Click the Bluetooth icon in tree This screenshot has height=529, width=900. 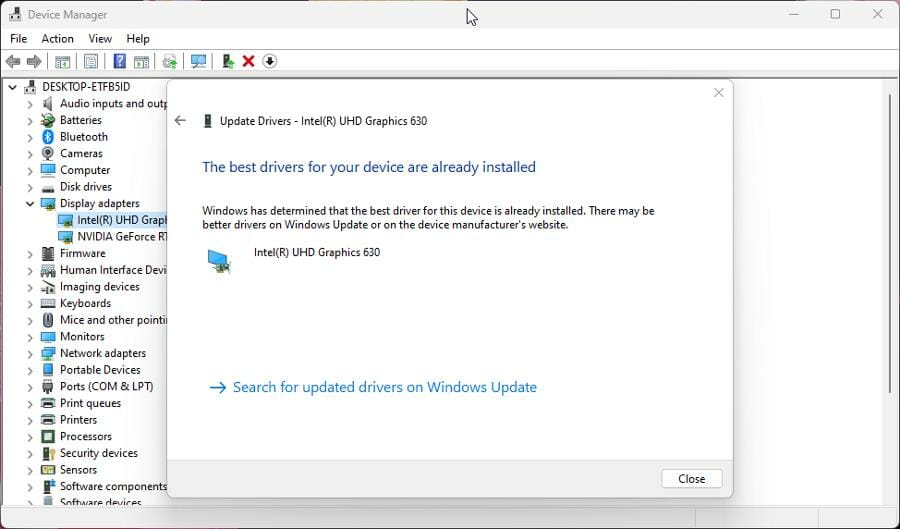click(48, 137)
